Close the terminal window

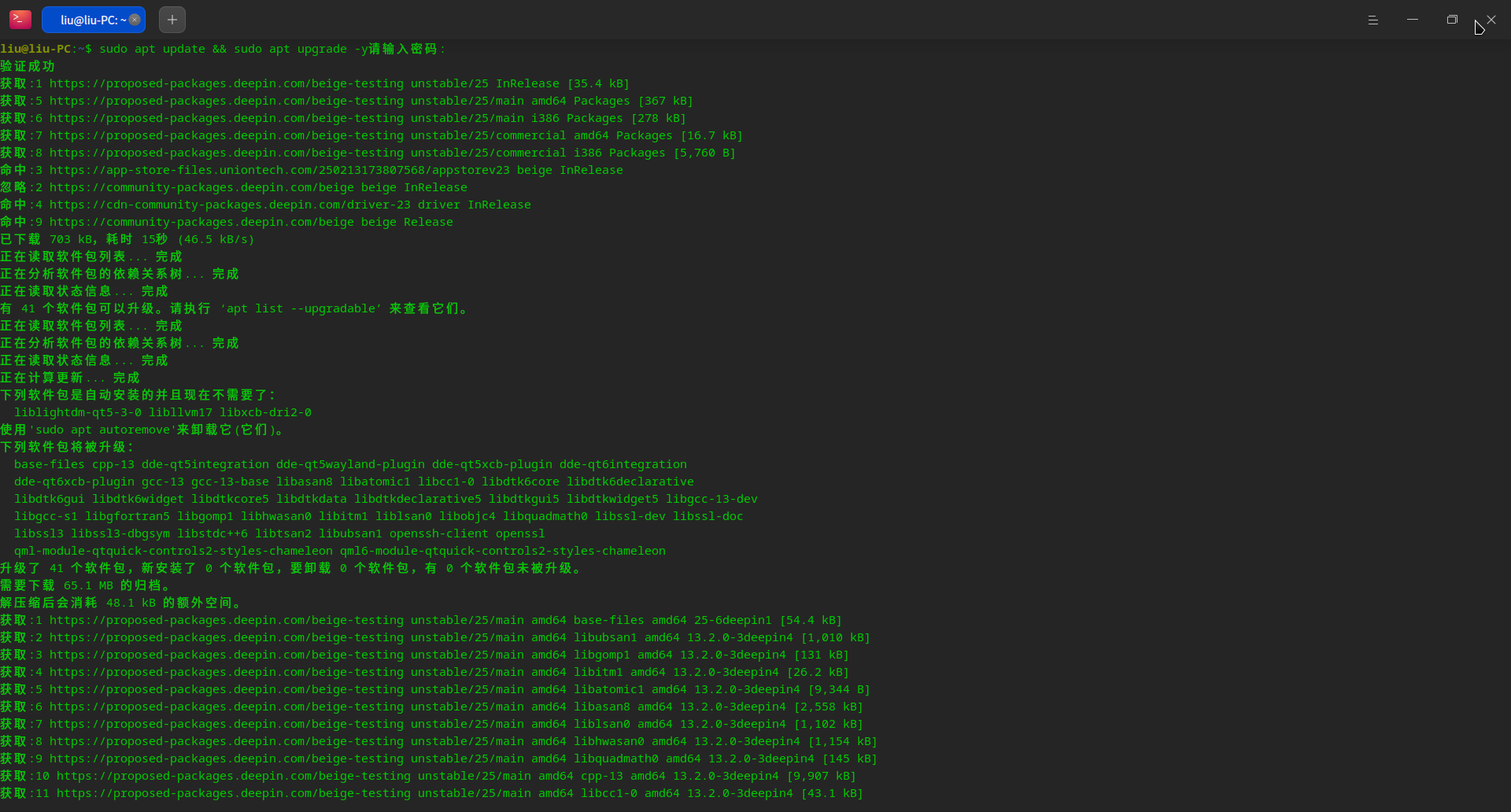[x=1491, y=20]
